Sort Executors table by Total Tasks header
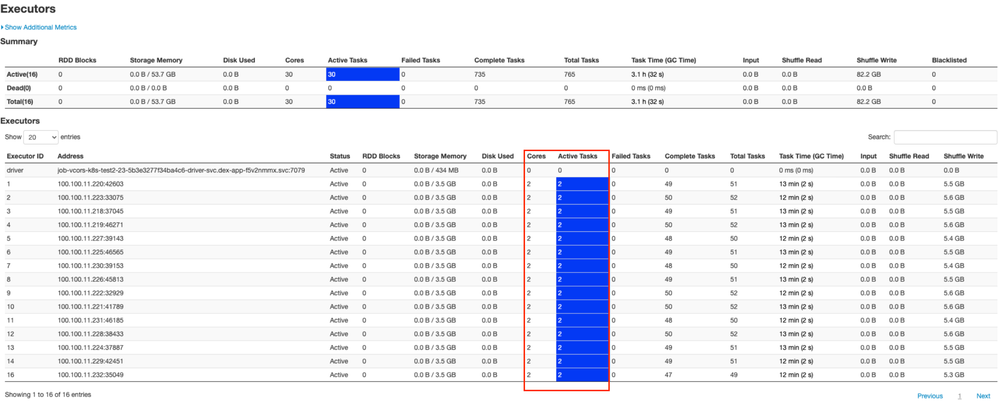Screen dimensions: 999x402 (x=747, y=156)
